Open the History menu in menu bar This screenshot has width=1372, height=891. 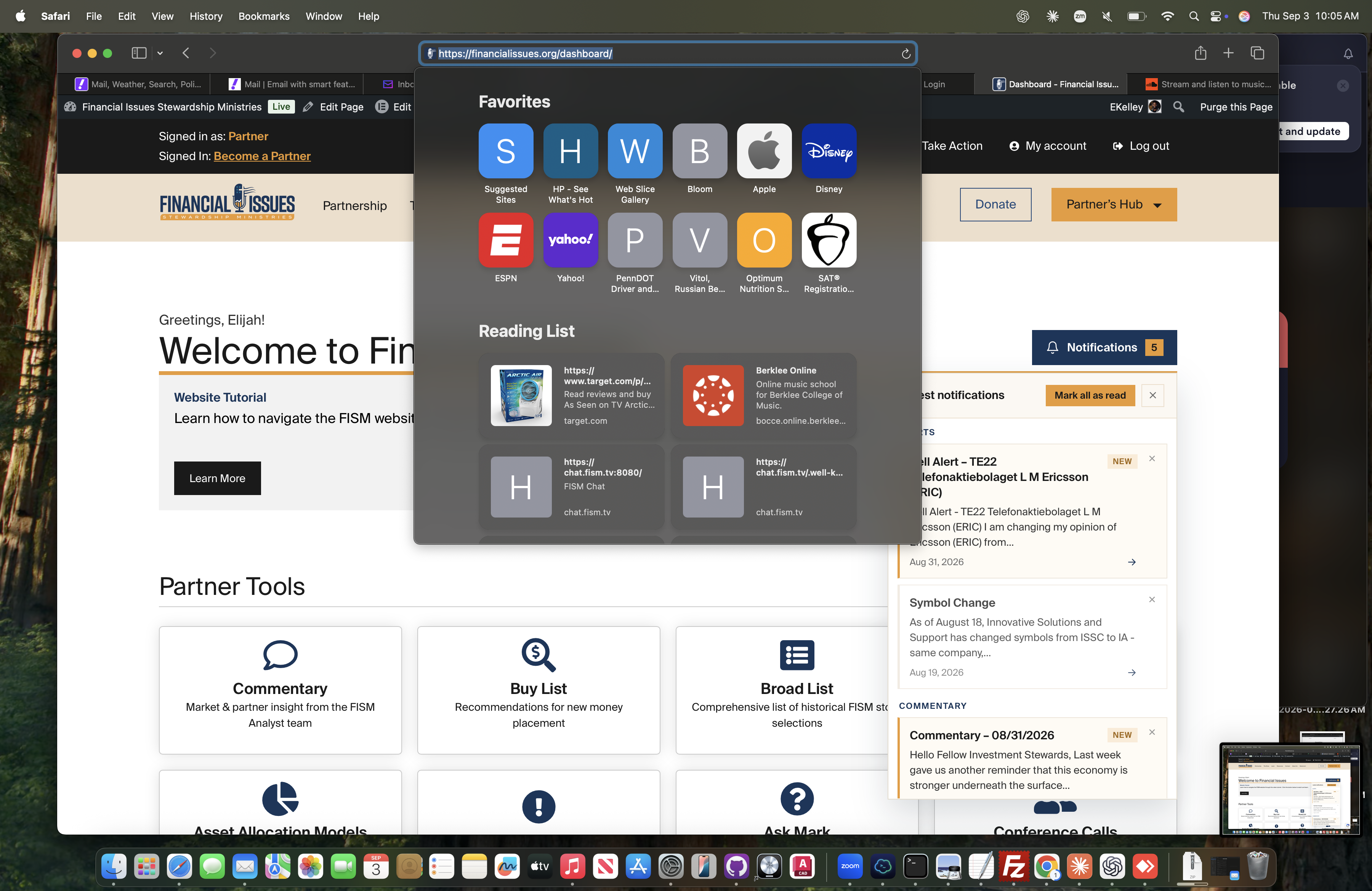[206, 16]
